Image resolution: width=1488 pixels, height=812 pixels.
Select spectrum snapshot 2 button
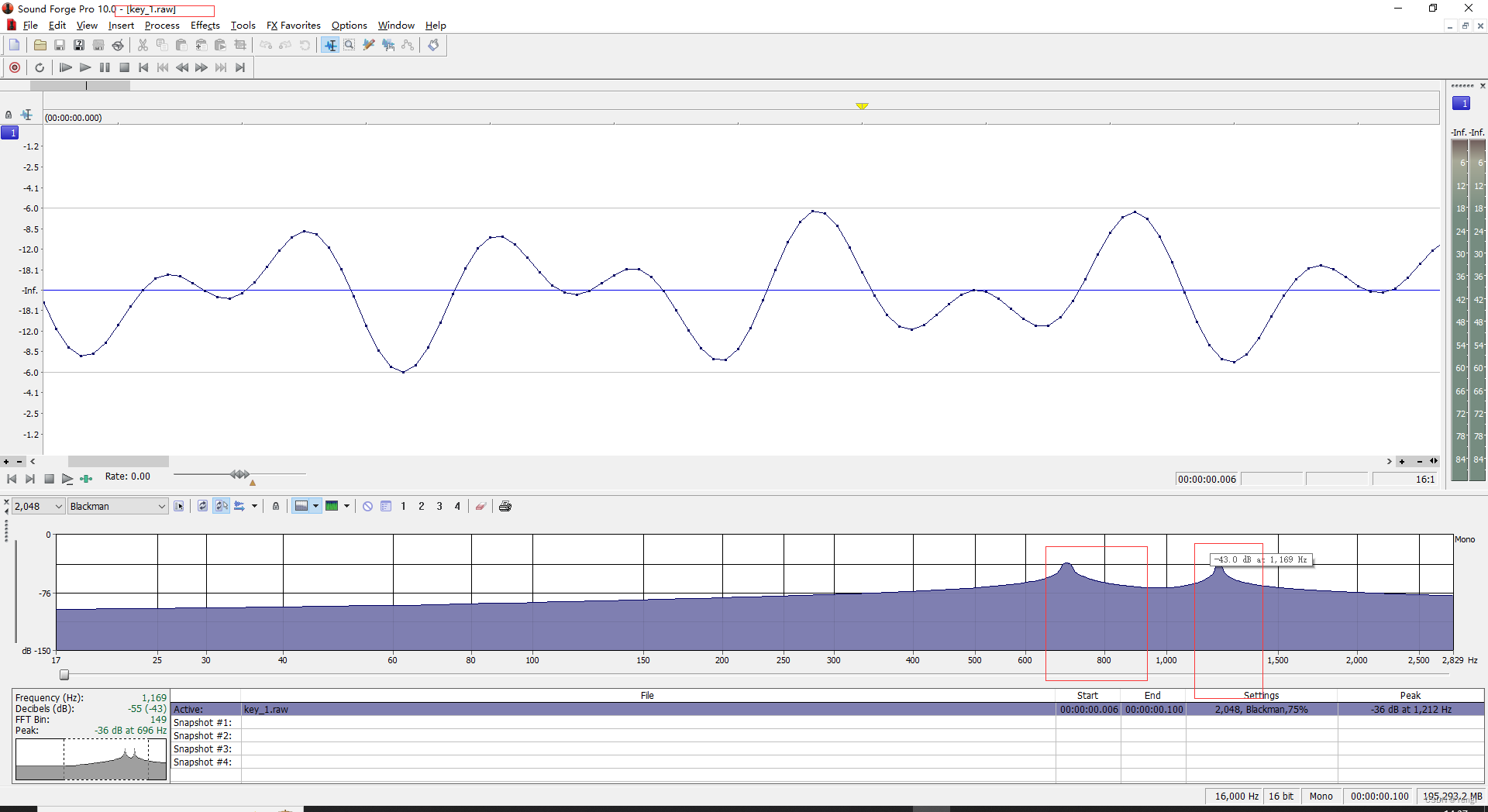pyautogui.click(x=422, y=506)
